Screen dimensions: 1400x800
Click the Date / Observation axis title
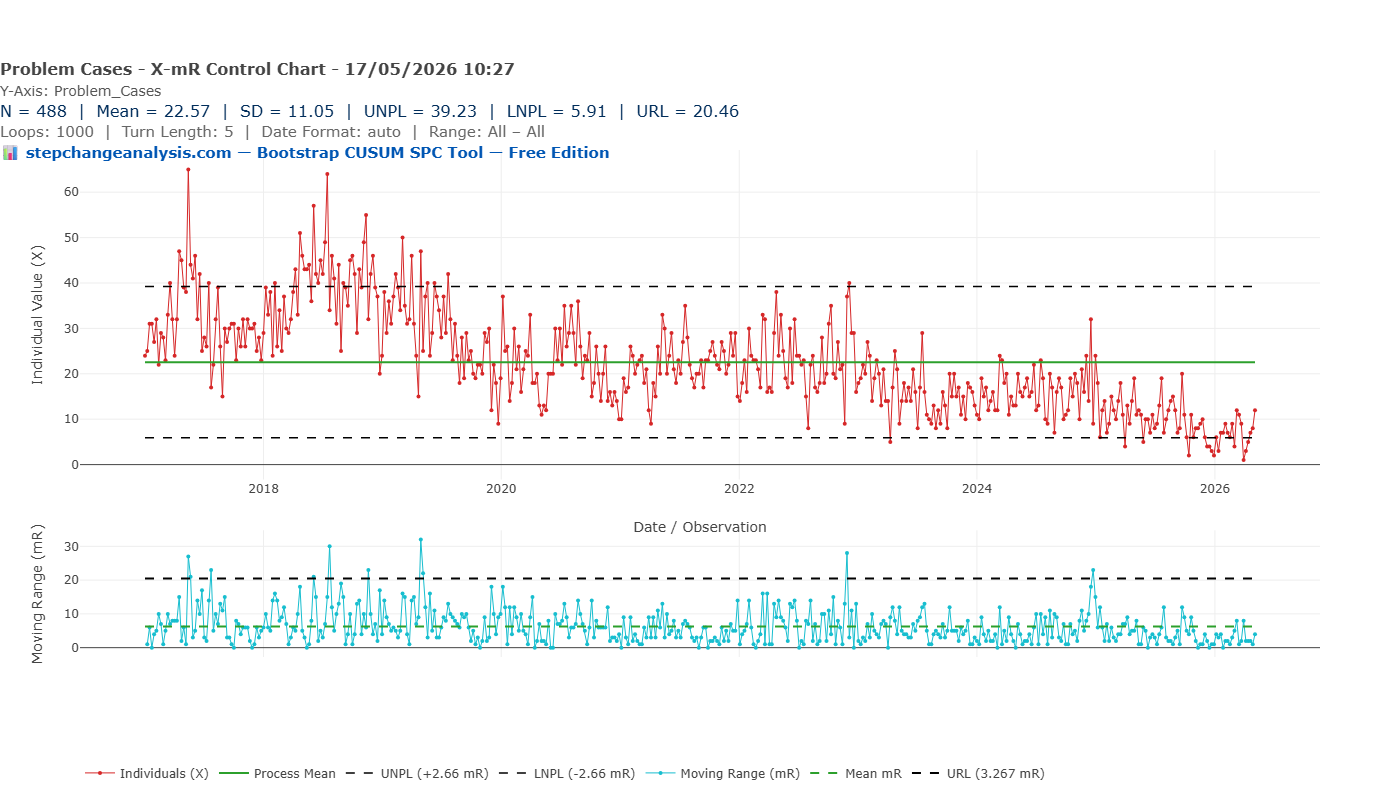(700, 527)
